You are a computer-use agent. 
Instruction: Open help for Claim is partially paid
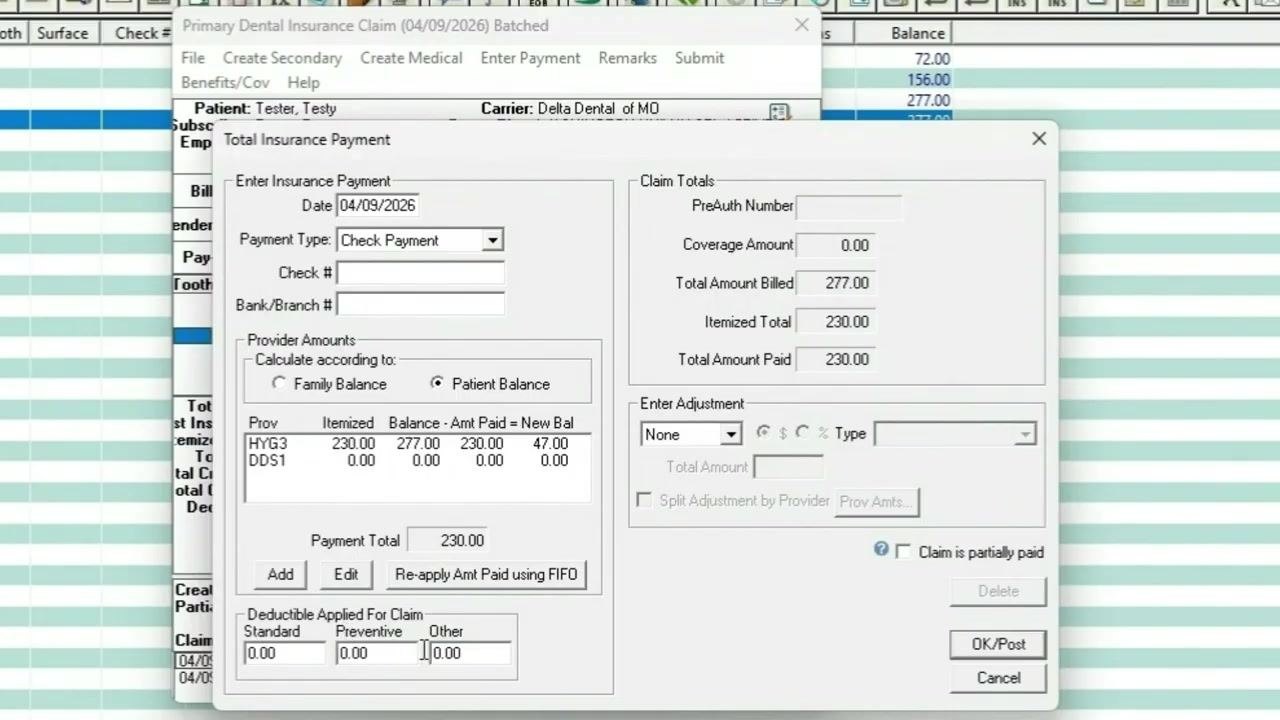(x=881, y=549)
